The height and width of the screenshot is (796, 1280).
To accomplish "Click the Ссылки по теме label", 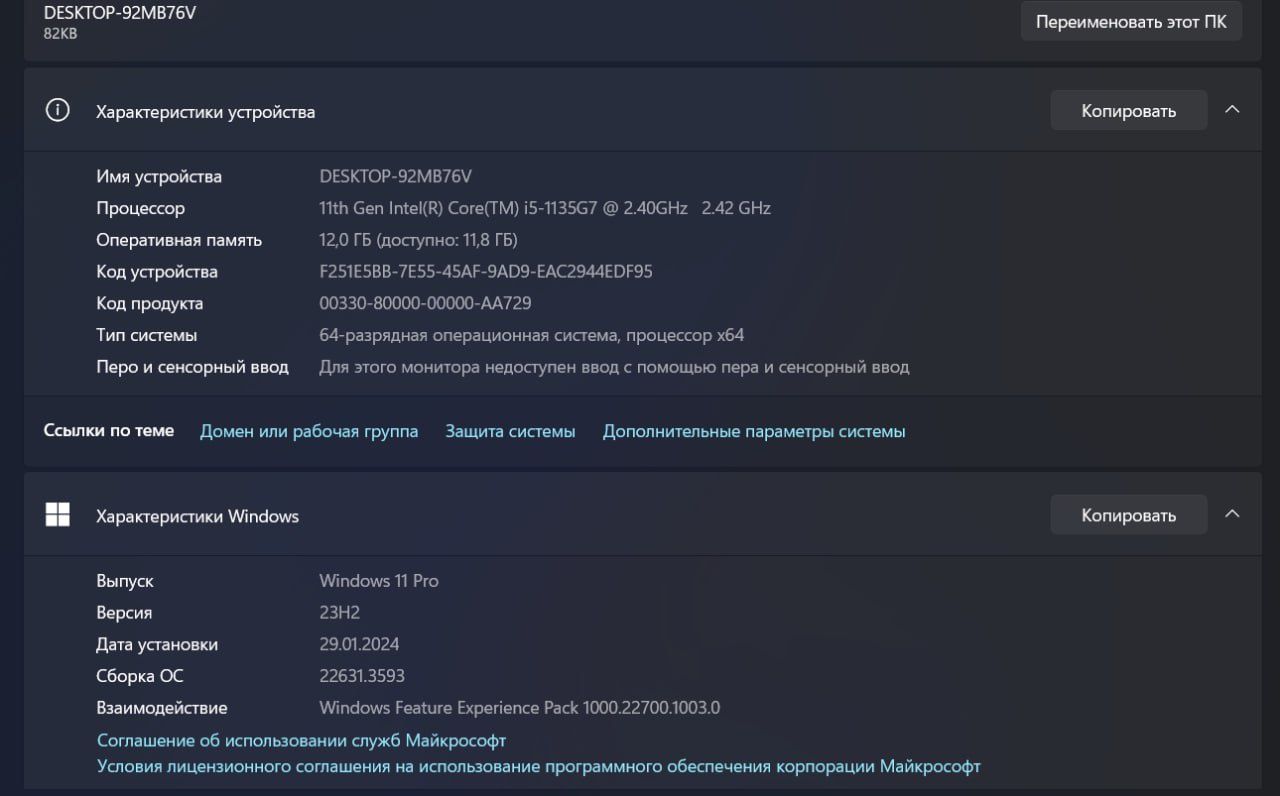I will [109, 430].
